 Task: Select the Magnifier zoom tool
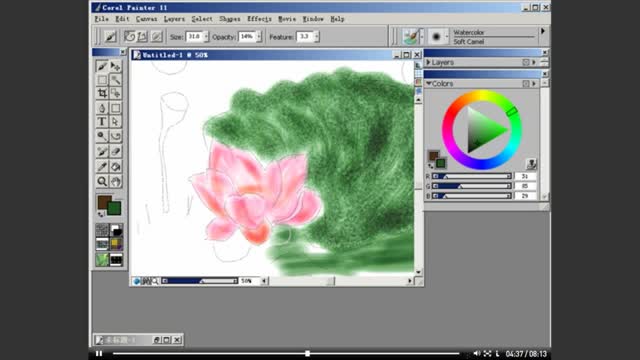point(102,181)
